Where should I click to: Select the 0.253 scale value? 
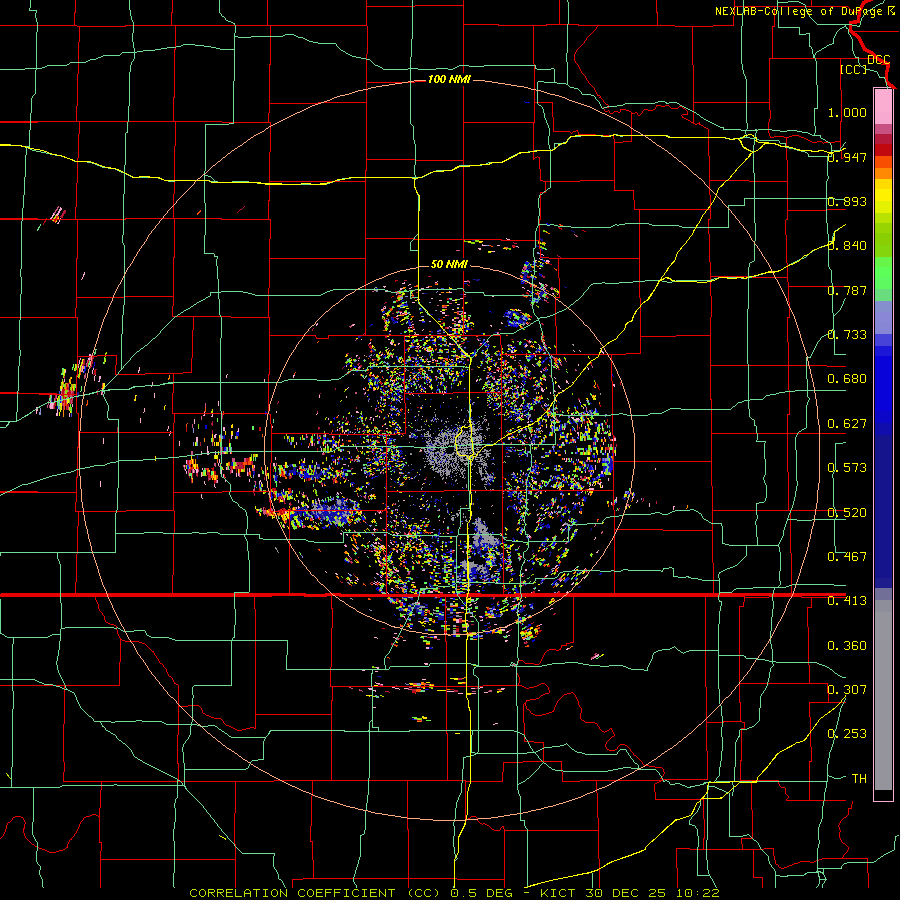[847, 734]
